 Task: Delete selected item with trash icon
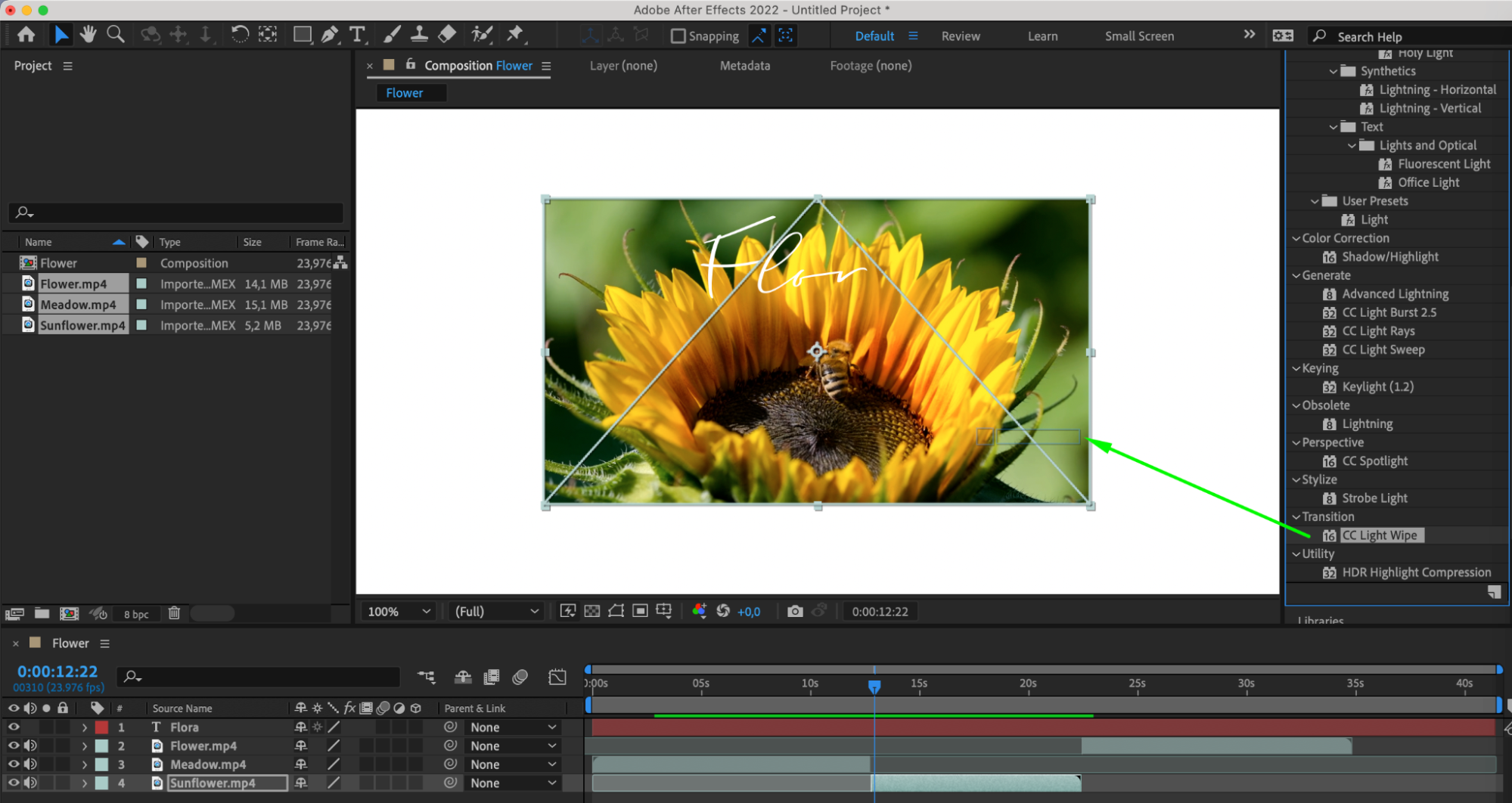[174, 613]
